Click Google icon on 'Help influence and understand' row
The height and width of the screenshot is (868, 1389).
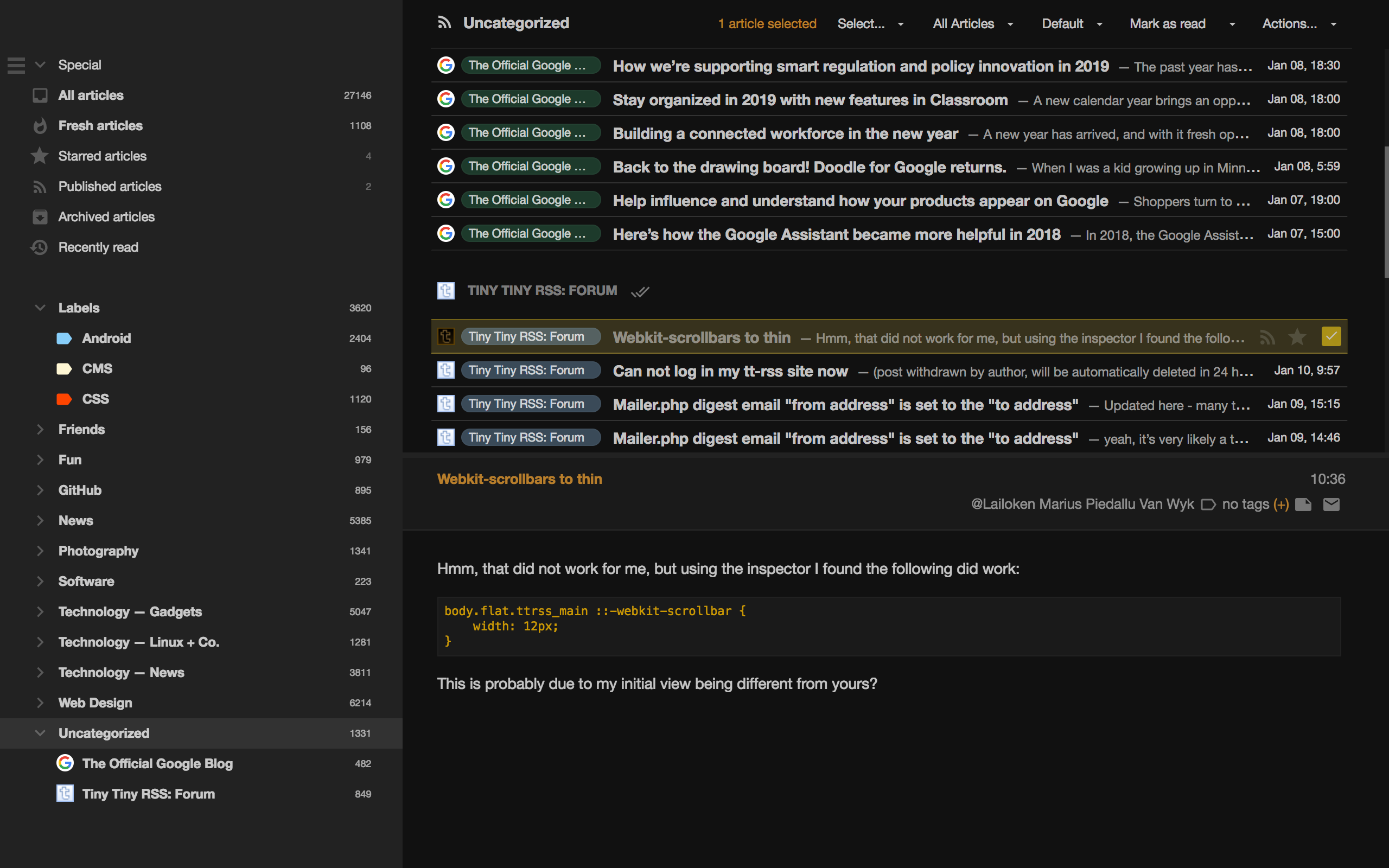446,200
